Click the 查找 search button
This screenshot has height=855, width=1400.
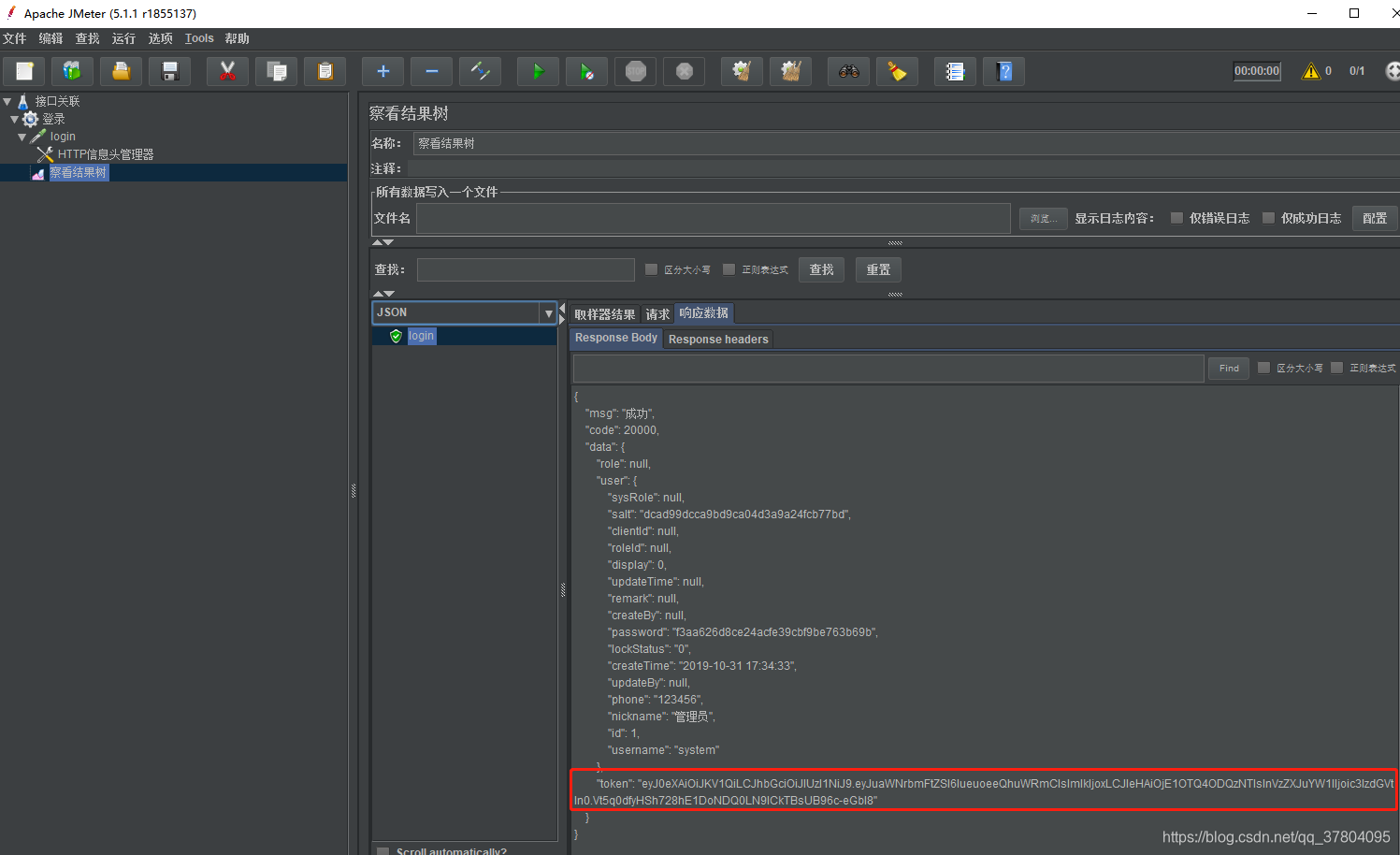pos(821,269)
